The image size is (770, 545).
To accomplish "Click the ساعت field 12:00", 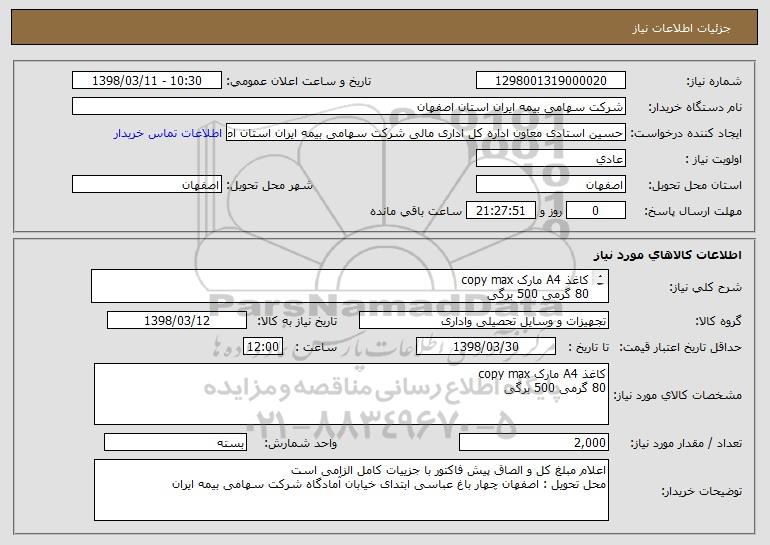I will pyautogui.click(x=263, y=347).
